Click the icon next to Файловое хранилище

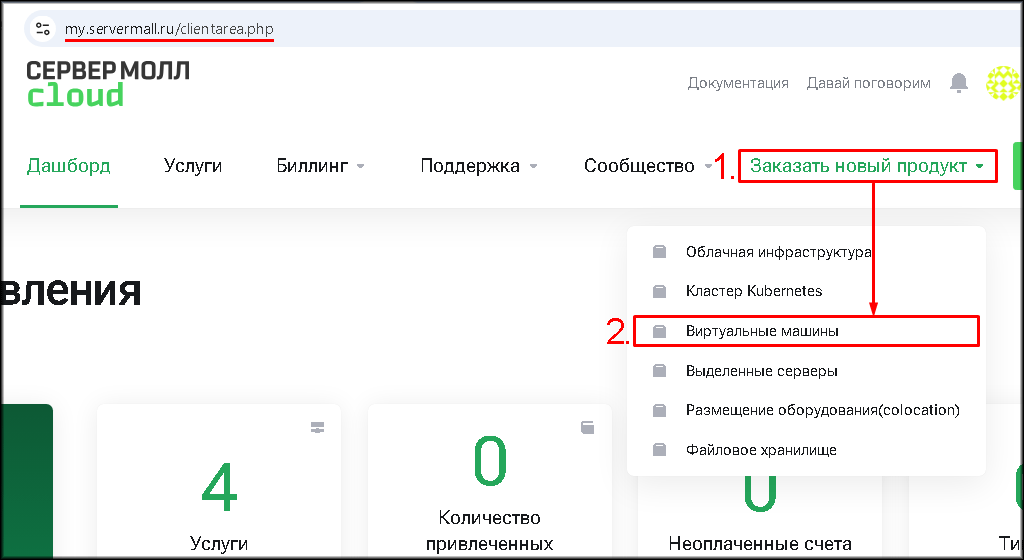click(x=659, y=450)
